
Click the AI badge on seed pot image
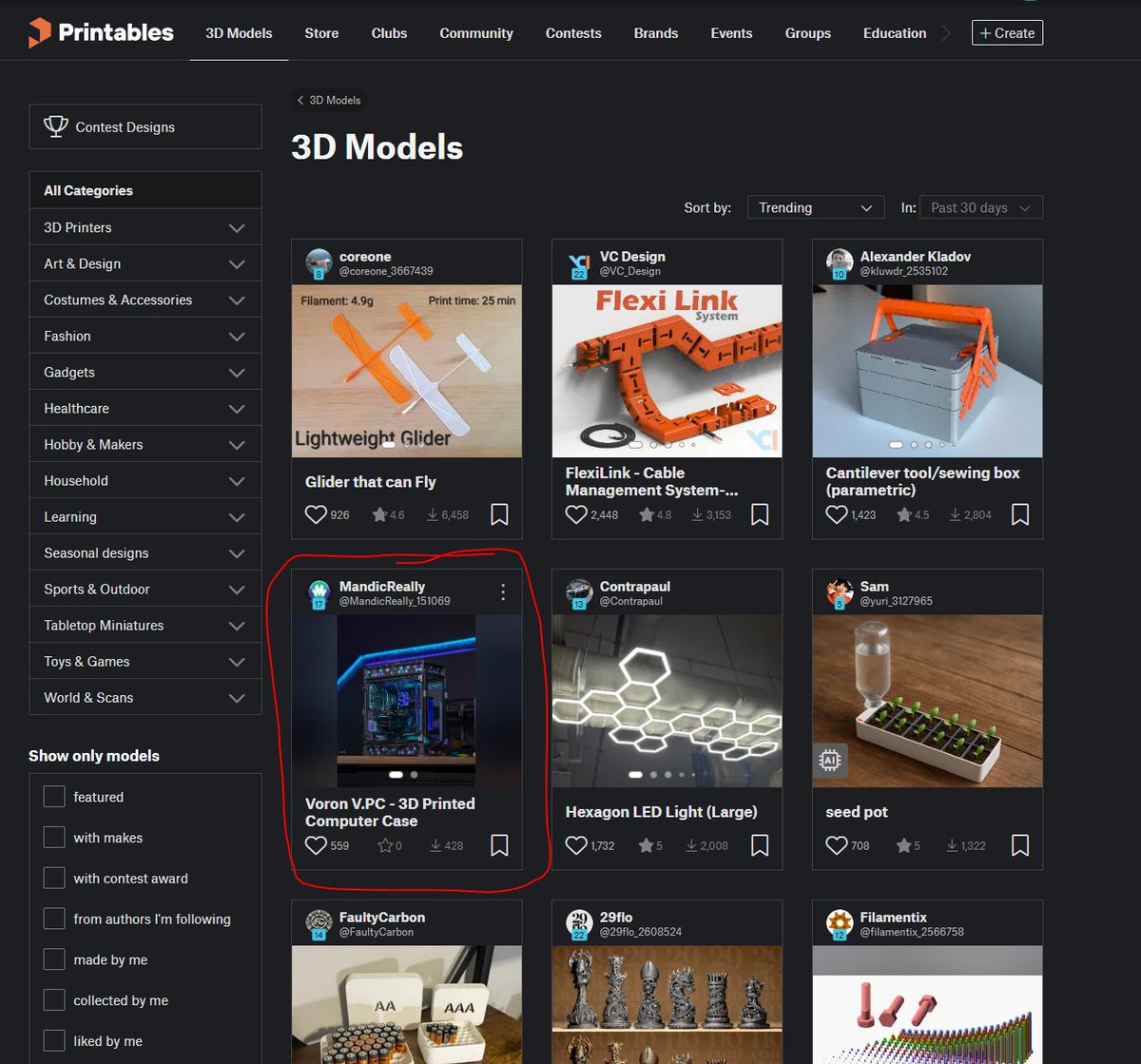click(x=831, y=761)
